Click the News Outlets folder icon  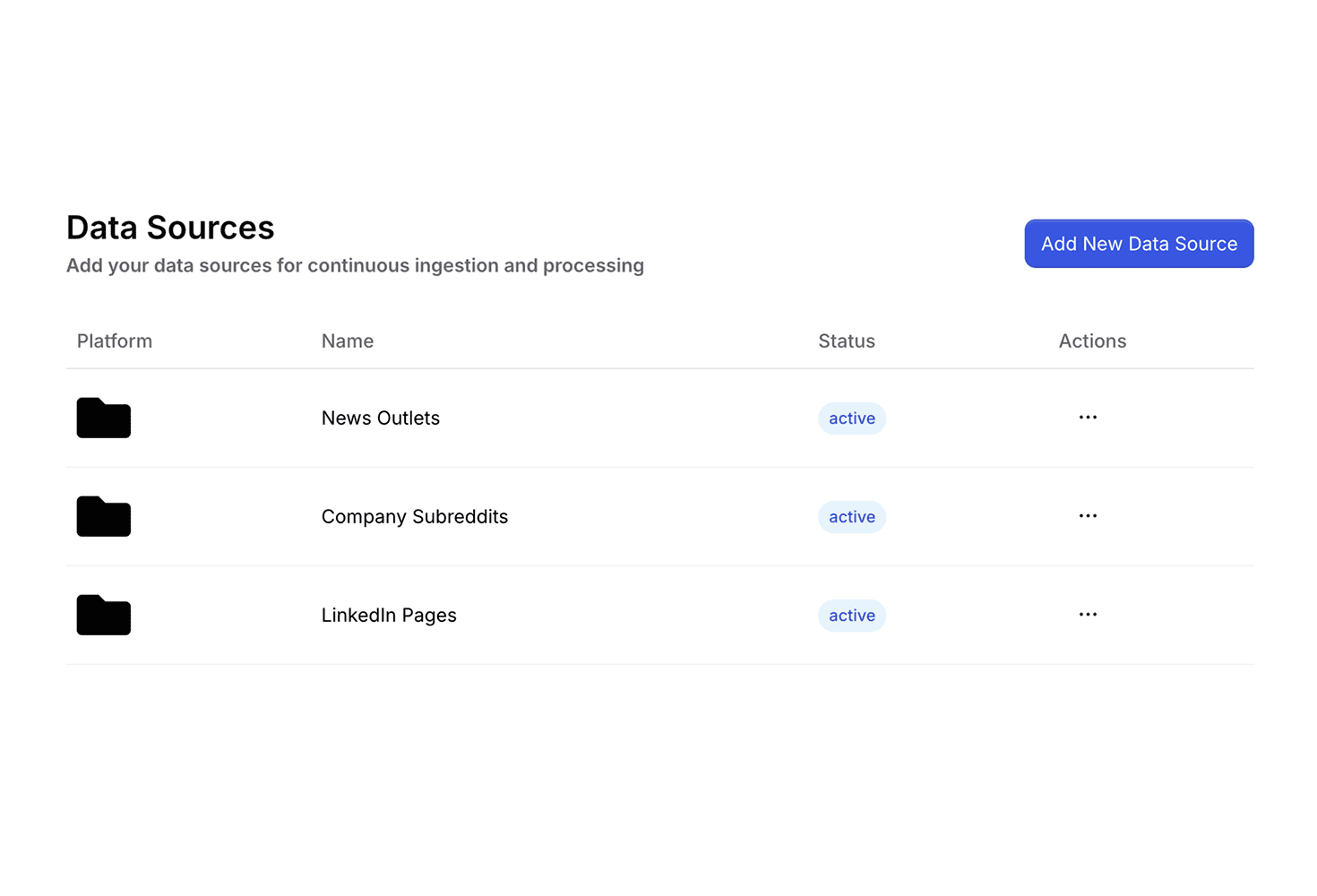tap(104, 418)
